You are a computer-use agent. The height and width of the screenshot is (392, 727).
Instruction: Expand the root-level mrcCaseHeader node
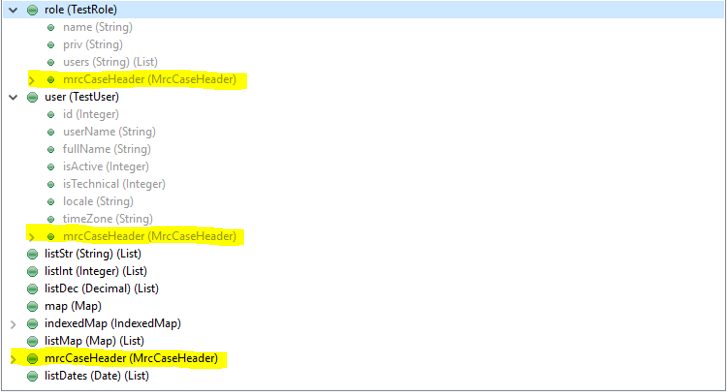tap(13, 359)
